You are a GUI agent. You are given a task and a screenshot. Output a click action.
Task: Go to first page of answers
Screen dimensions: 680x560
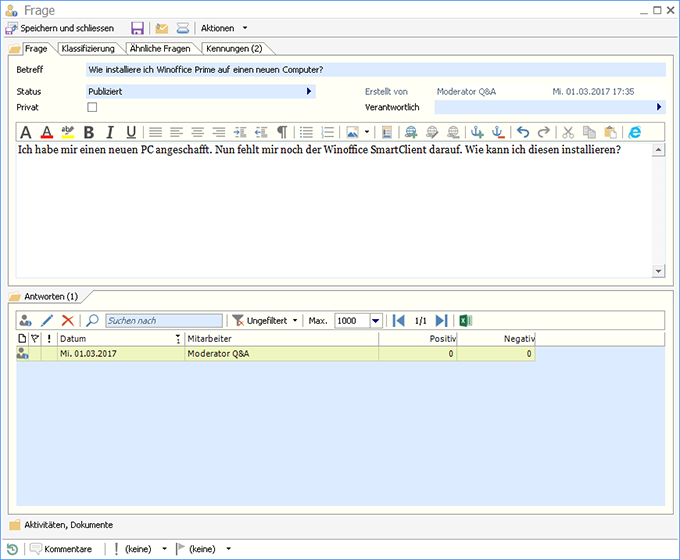(399, 321)
